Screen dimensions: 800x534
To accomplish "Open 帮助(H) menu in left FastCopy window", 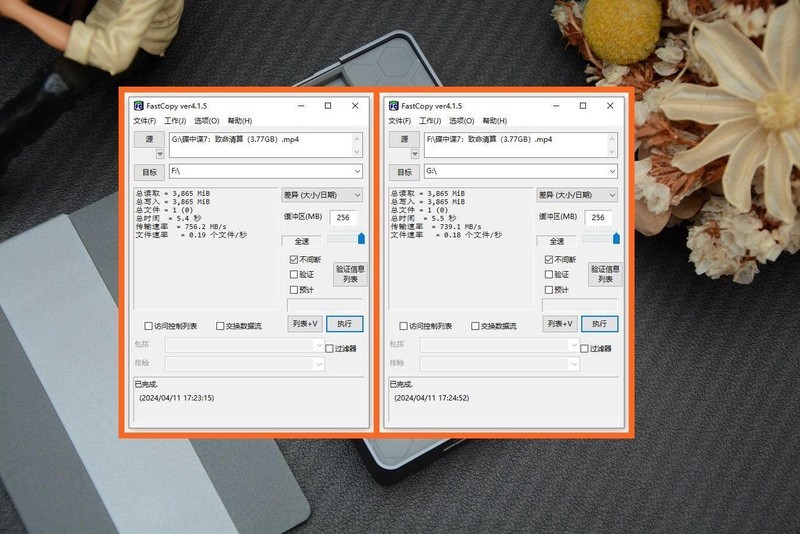I will [x=240, y=121].
